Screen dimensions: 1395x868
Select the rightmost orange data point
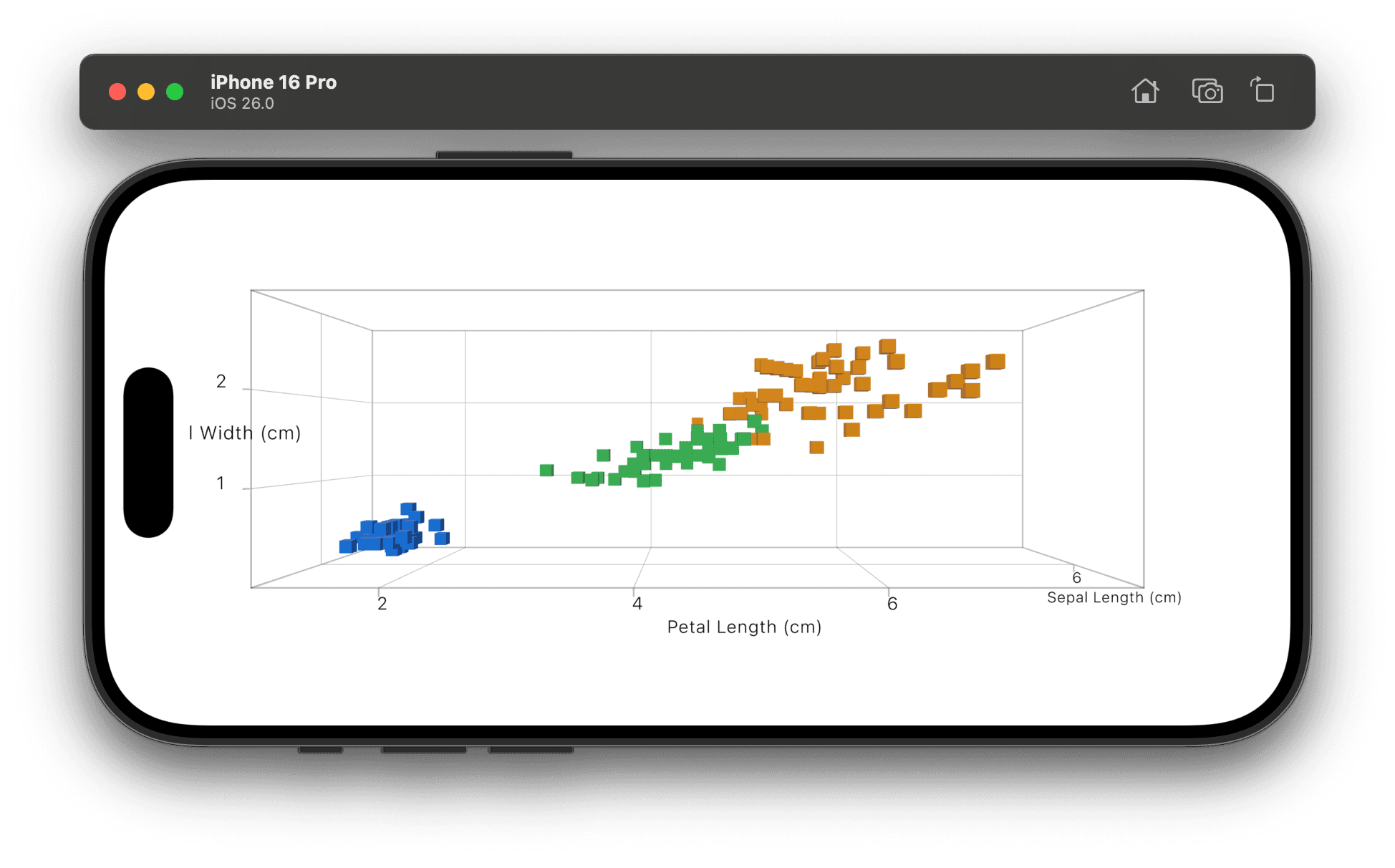[995, 362]
